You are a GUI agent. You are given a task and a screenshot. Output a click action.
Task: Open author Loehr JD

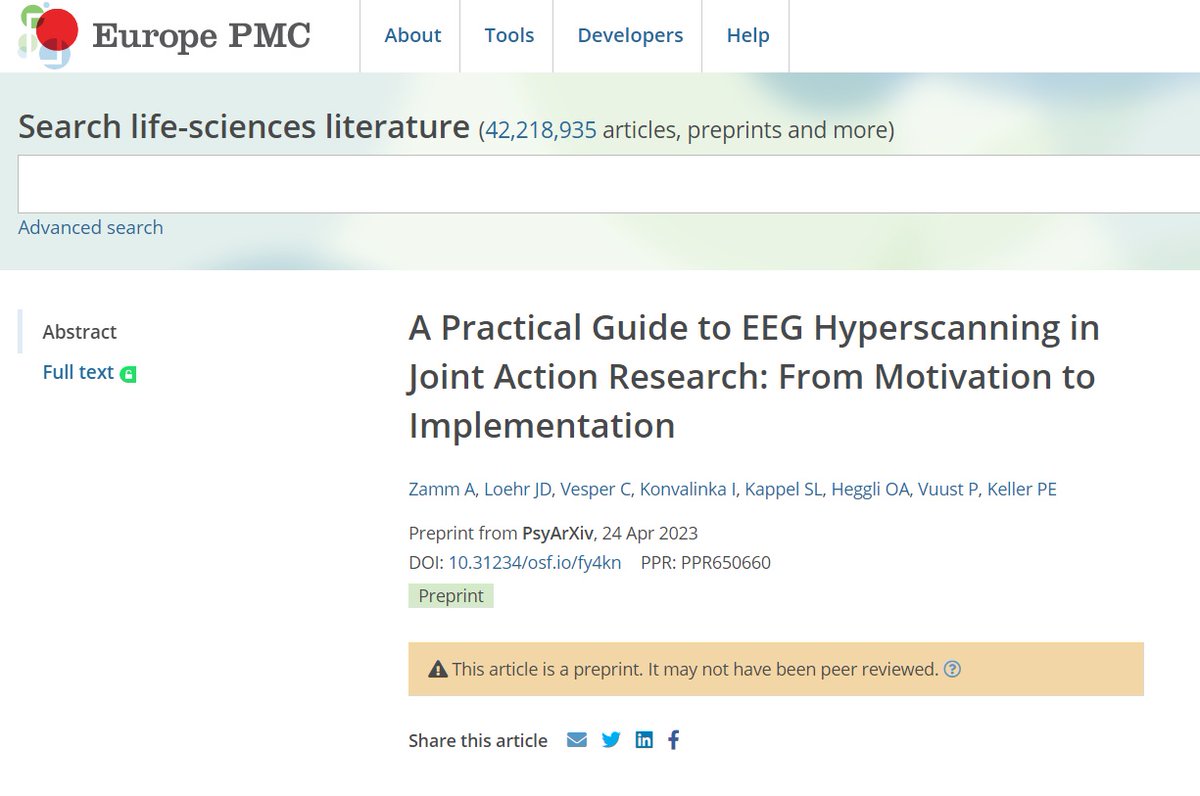(x=519, y=489)
